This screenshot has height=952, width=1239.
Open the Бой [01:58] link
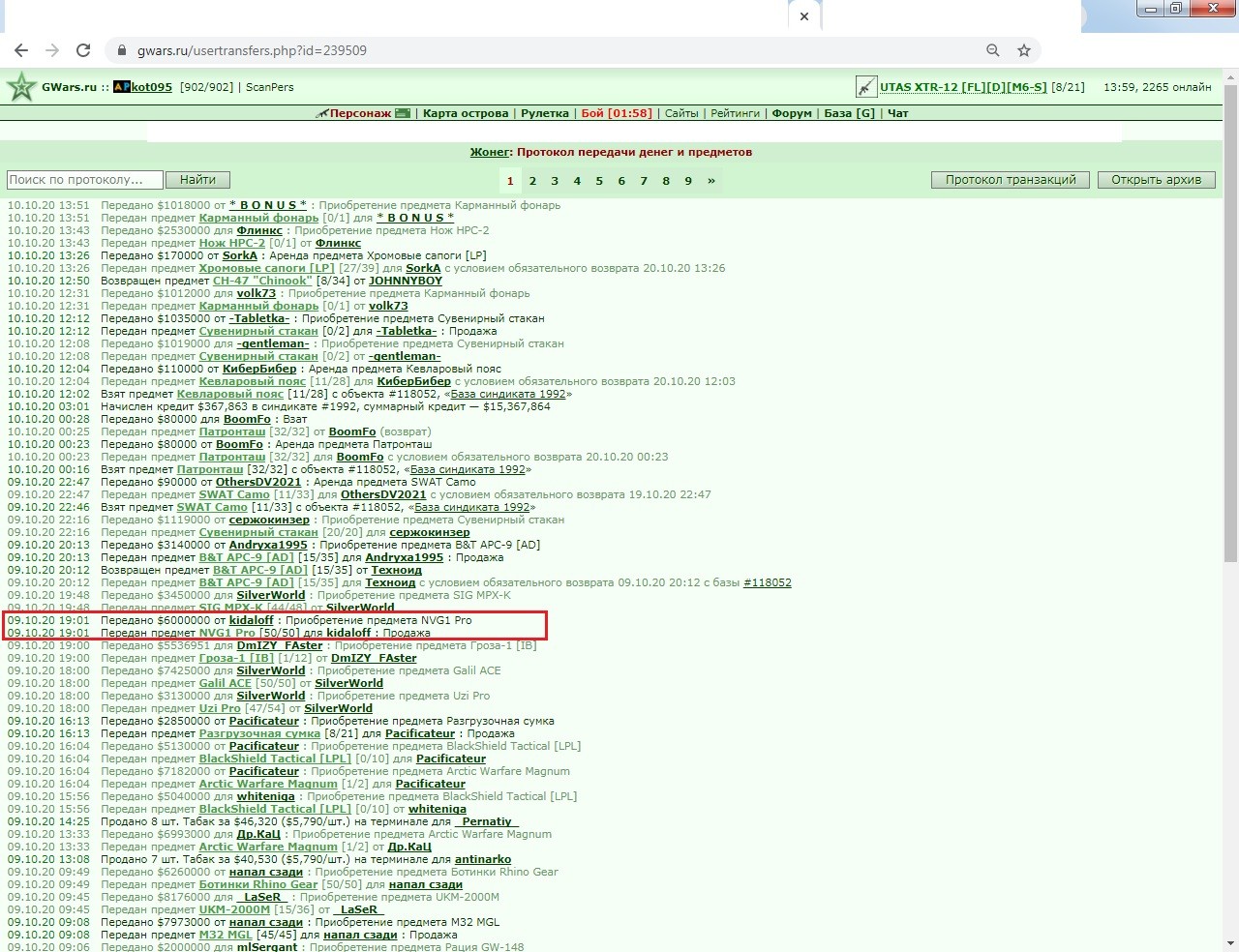(617, 113)
